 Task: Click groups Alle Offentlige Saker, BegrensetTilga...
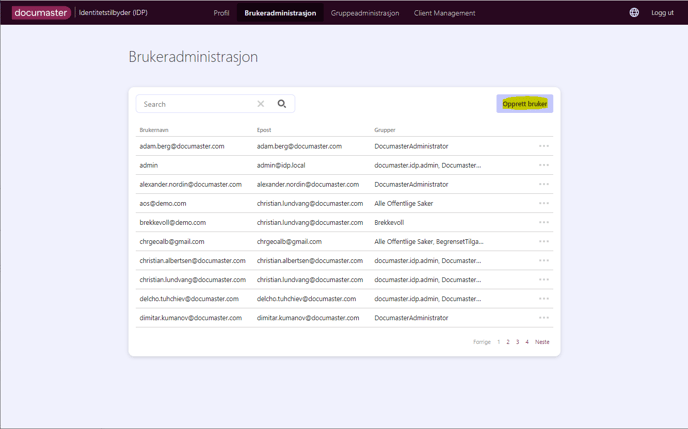pos(429,242)
